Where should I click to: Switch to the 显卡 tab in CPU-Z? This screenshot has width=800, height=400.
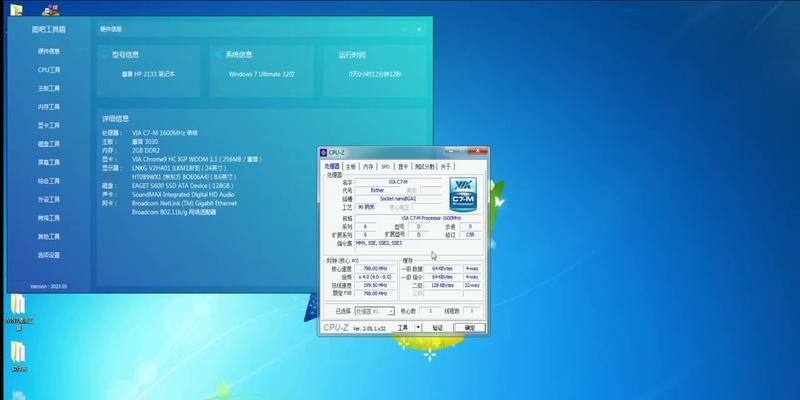(x=403, y=166)
